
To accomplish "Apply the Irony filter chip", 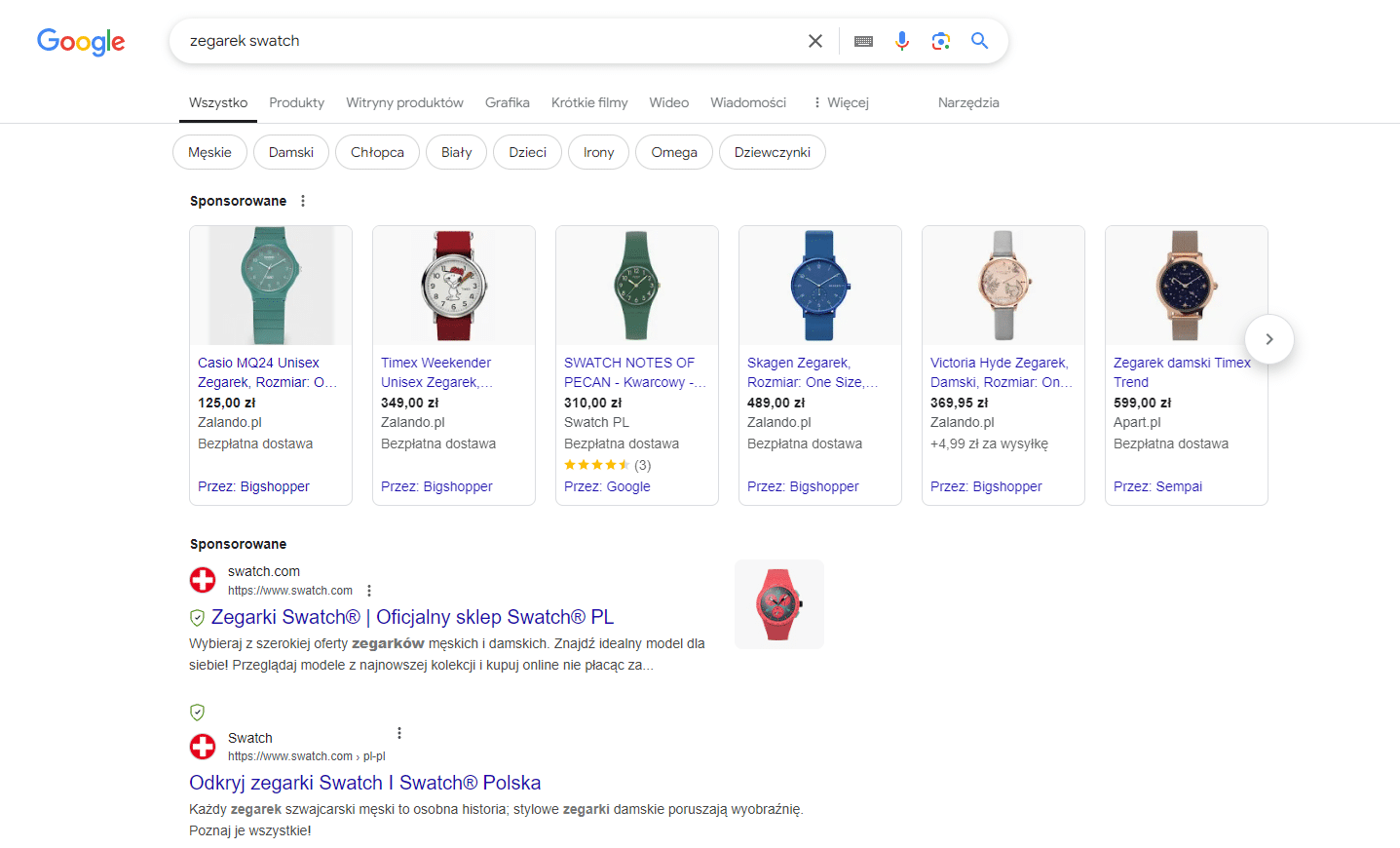I will [x=598, y=152].
